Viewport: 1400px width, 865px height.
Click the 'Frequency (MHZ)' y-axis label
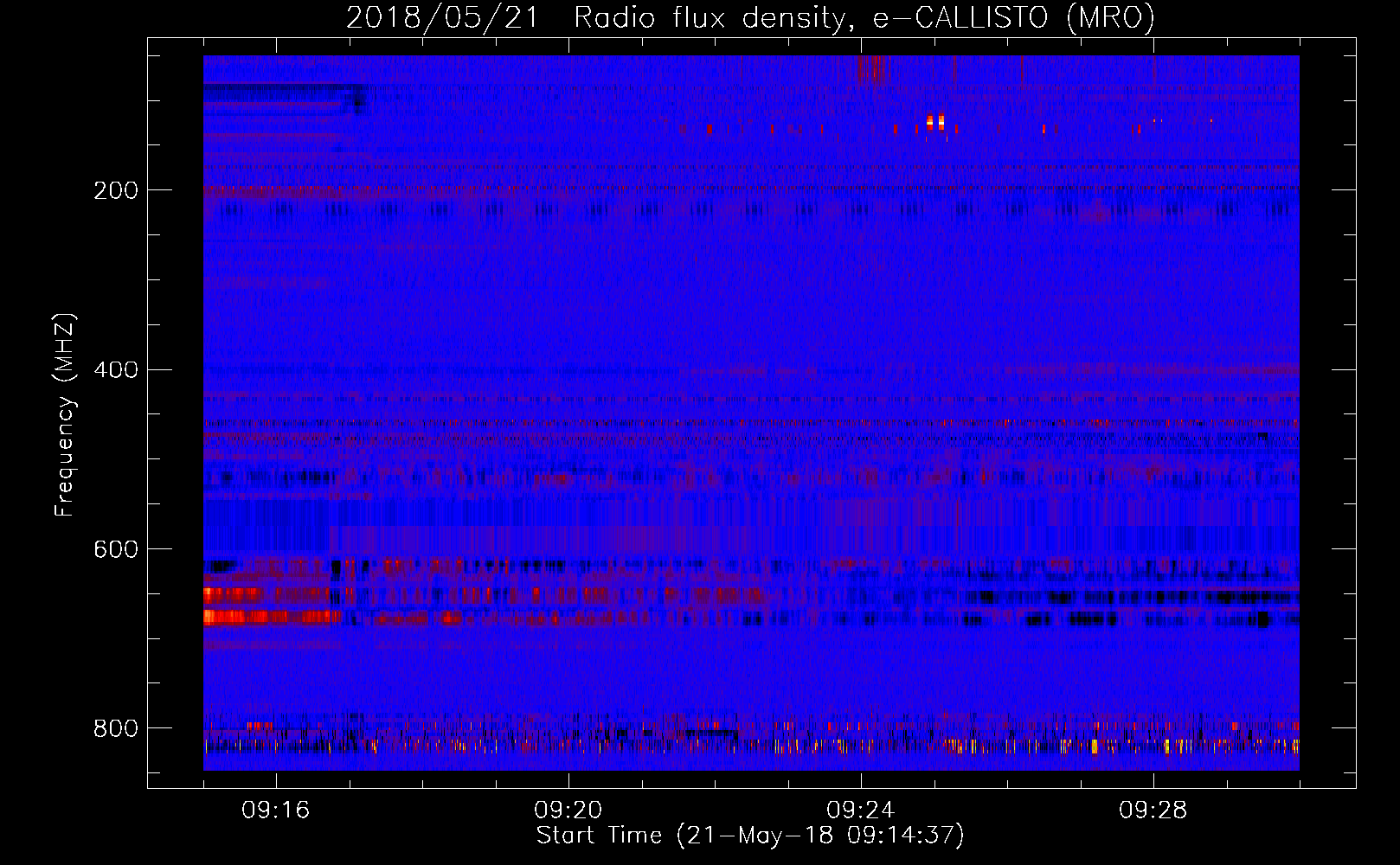[66, 414]
